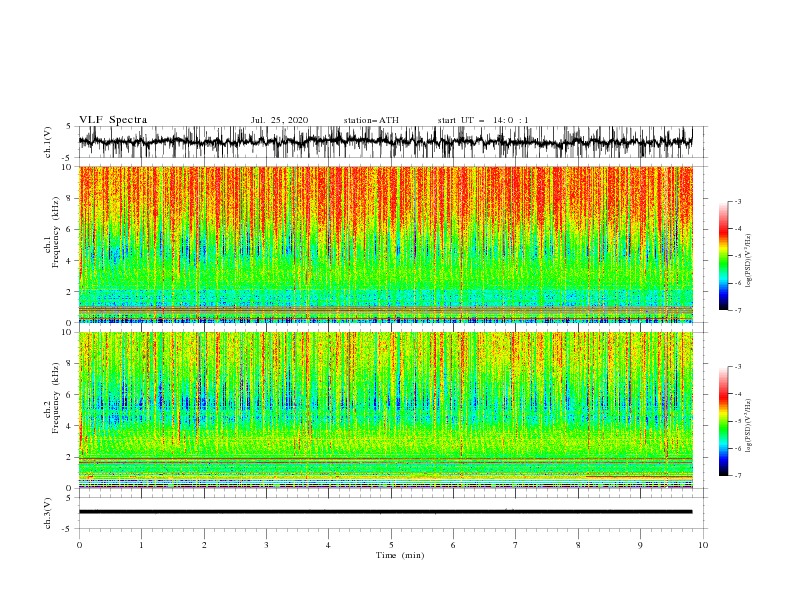Click inside the ch.1 spectrogram panel

point(385,244)
